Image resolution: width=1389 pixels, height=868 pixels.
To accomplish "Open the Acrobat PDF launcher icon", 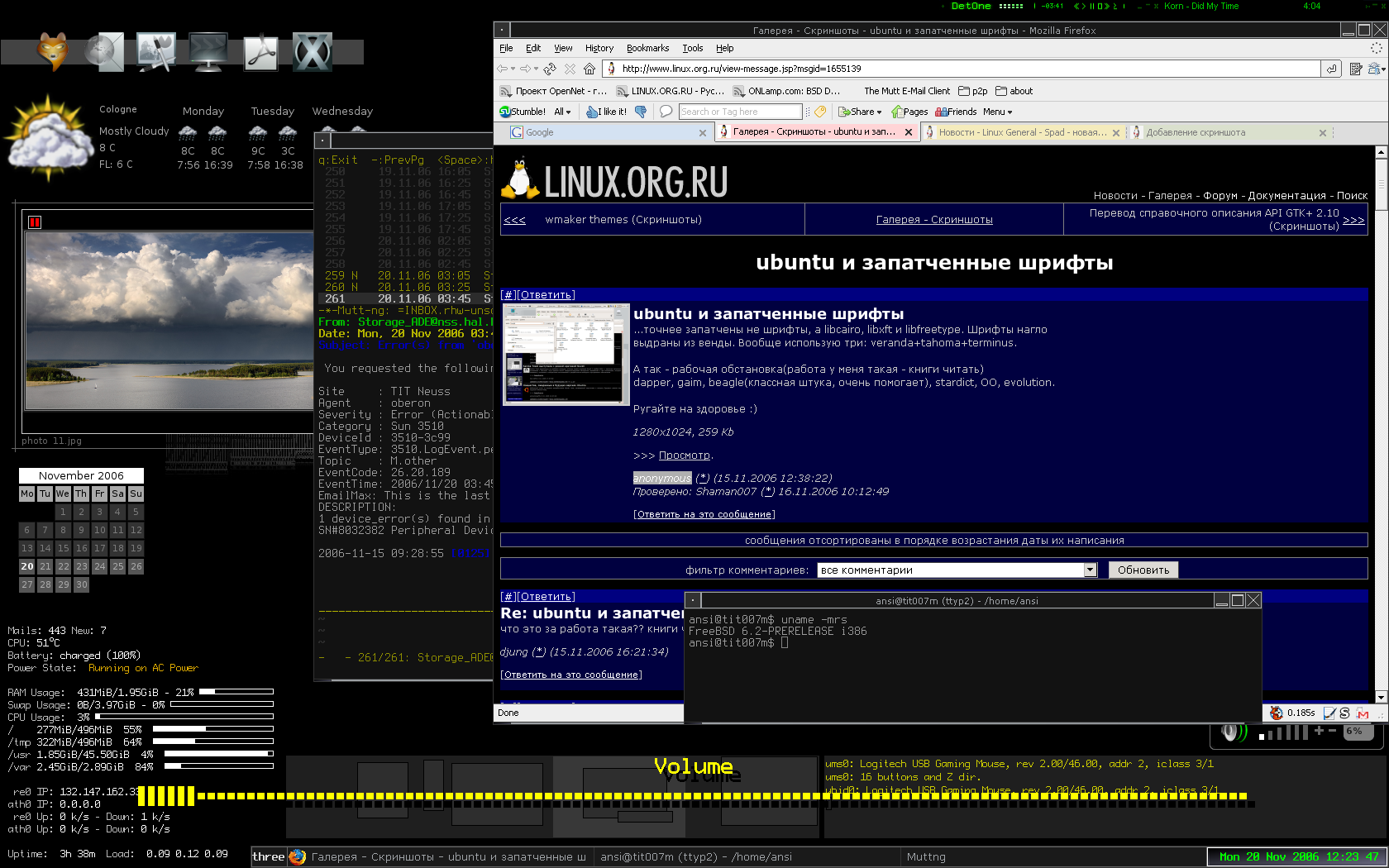I will pos(261,52).
